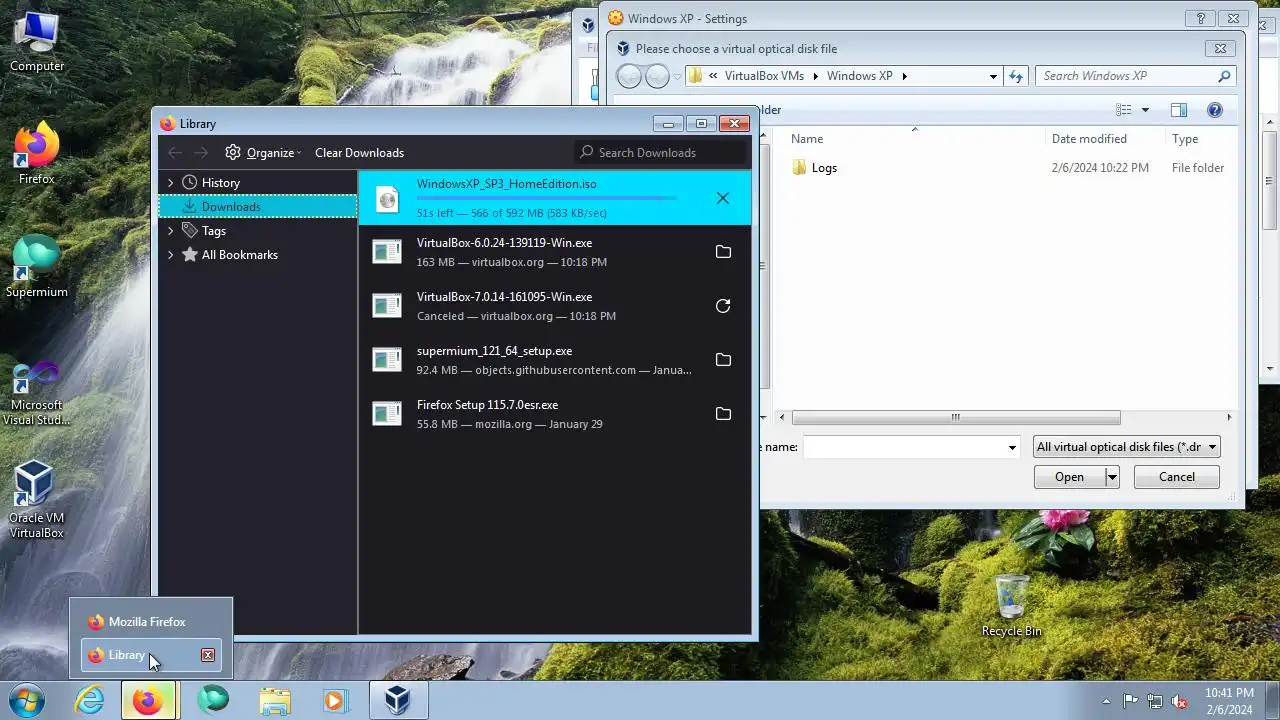Viewport: 1280px width, 720px height.
Task: Open Supermium desktop shortcut
Action: (37, 266)
